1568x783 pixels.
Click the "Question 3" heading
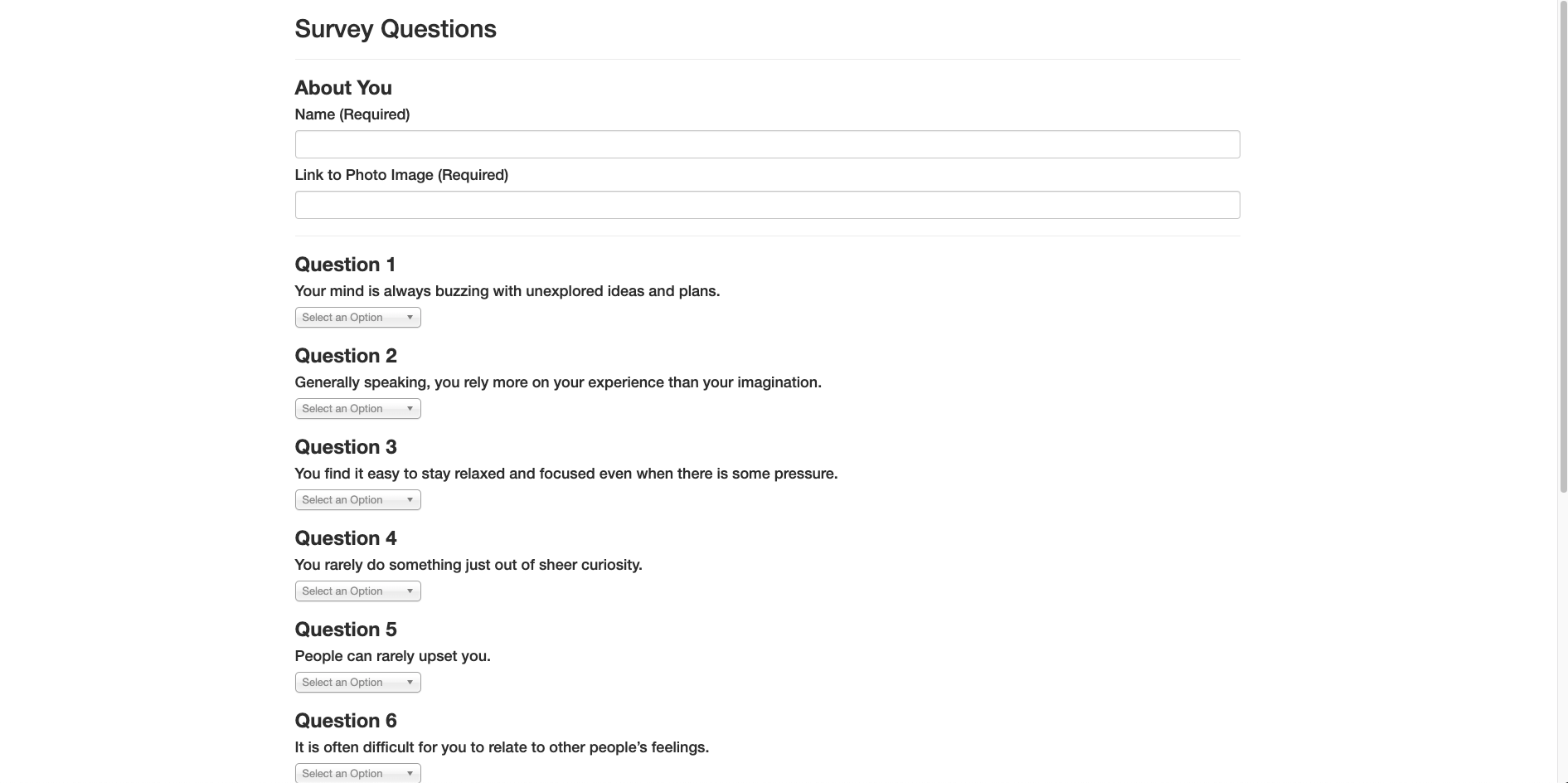click(346, 447)
